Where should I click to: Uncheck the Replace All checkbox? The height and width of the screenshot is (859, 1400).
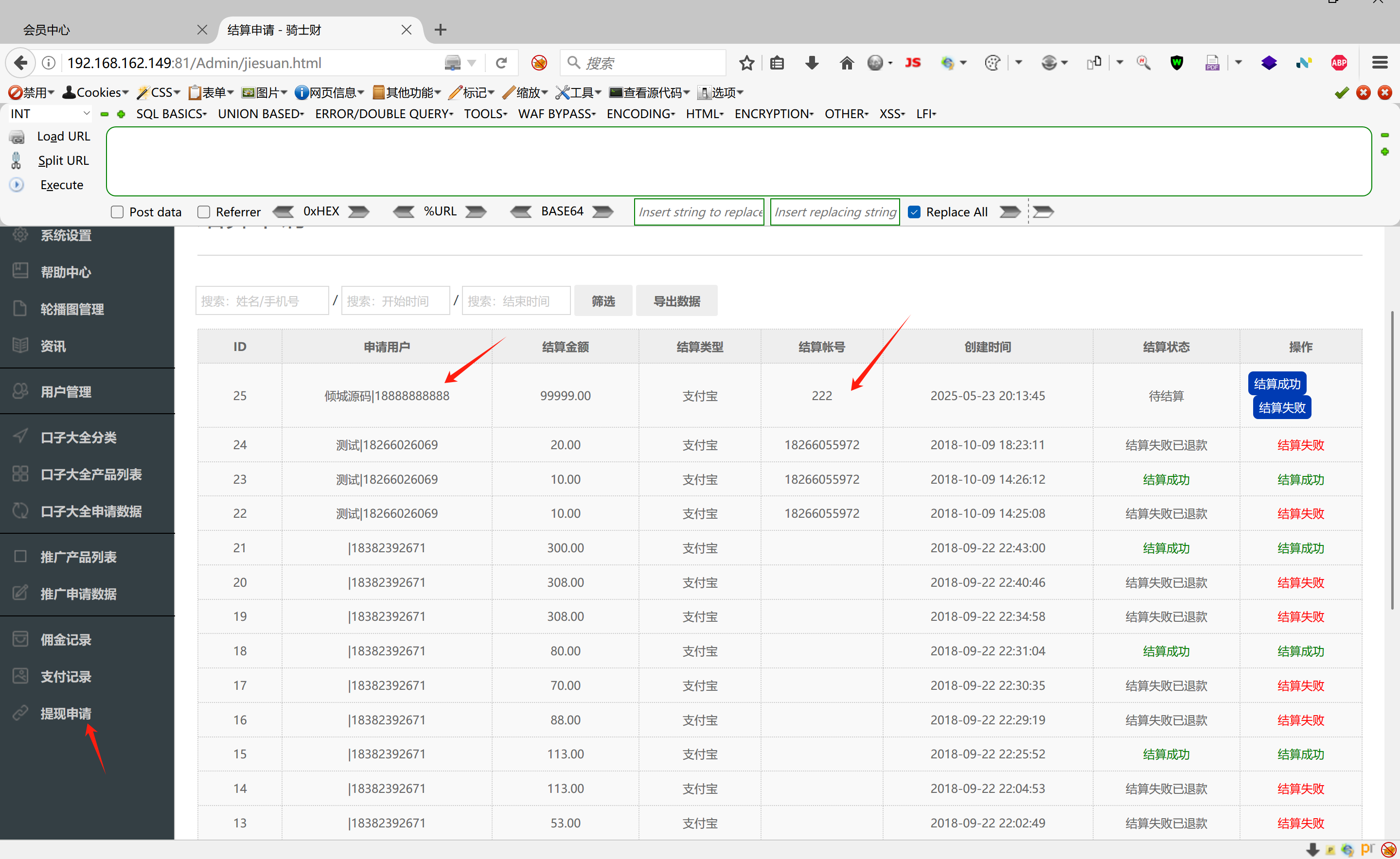pyautogui.click(x=914, y=212)
